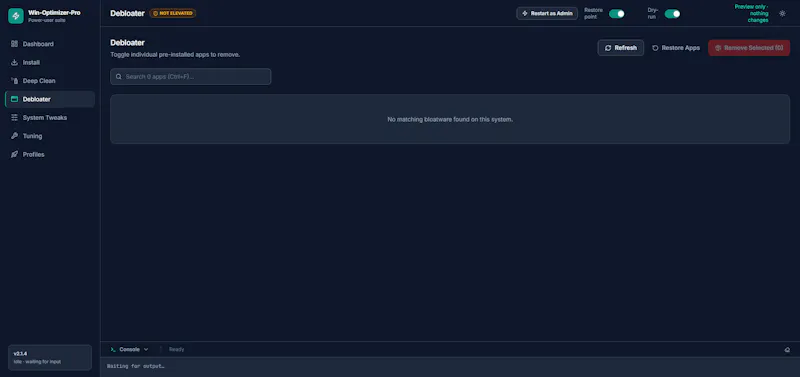The width and height of the screenshot is (800, 377).
Task: Open the Dashboard page in sidebar
Action: click(x=49, y=44)
